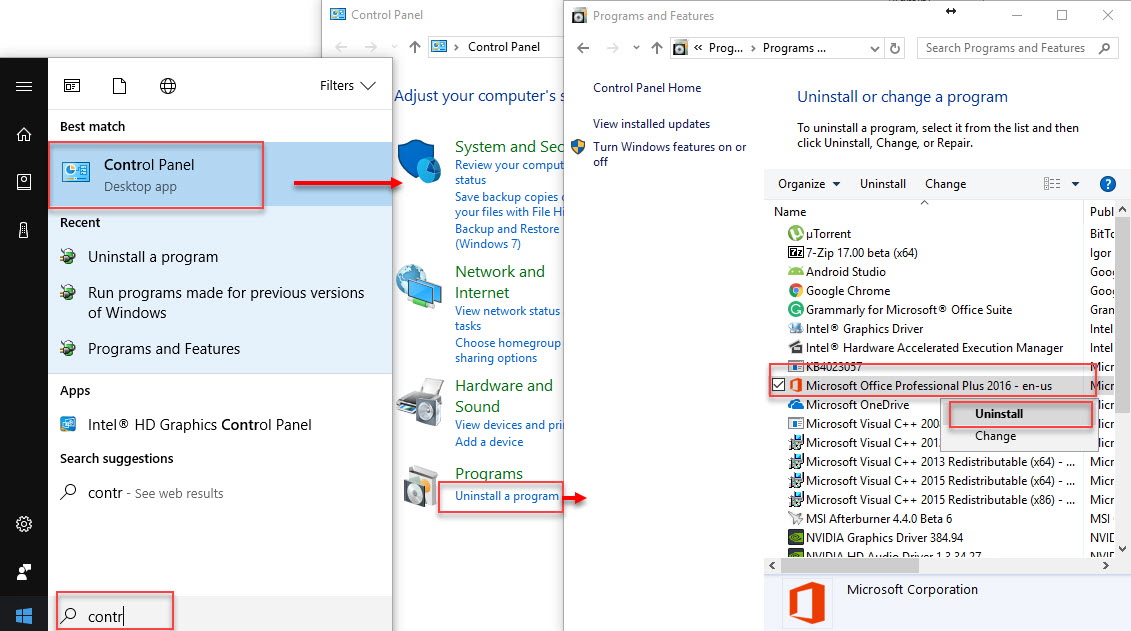Click the Windows Start button
Screen dimensions: 1131x631
point(24,616)
